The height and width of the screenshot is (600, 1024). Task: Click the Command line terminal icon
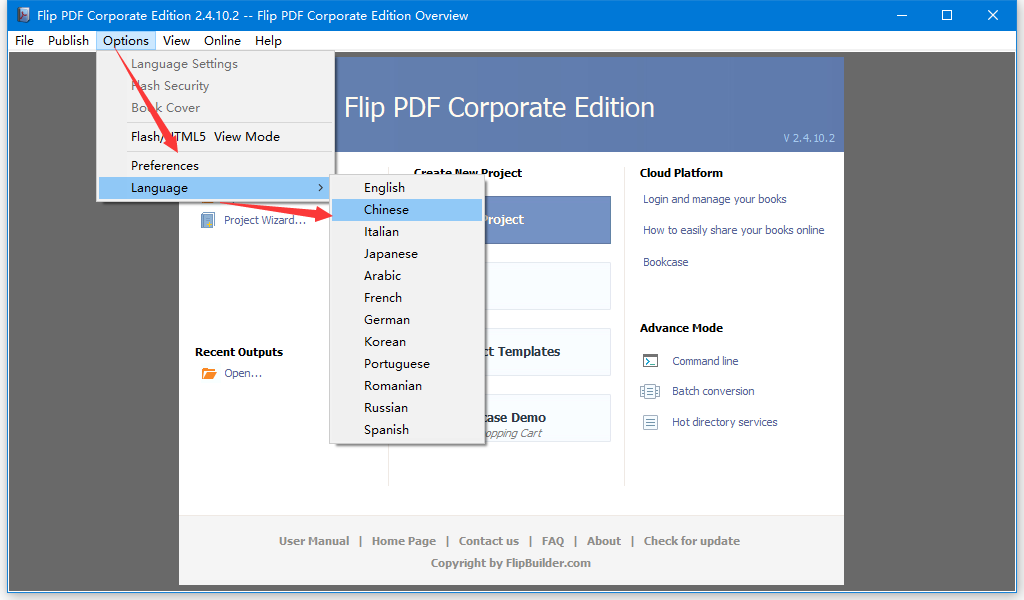[650, 361]
